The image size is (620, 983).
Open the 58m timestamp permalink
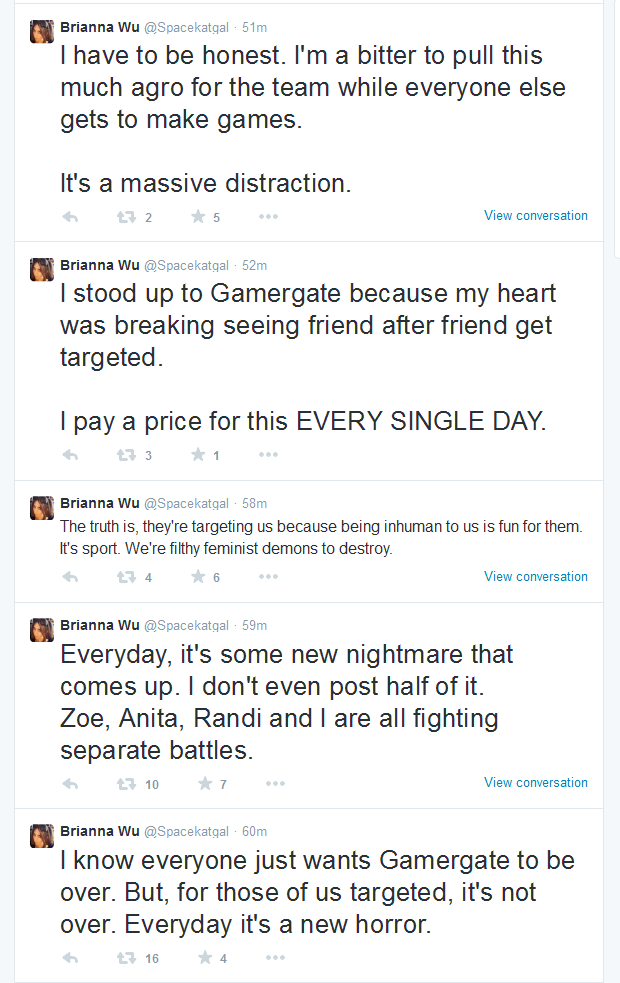tap(255, 503)
